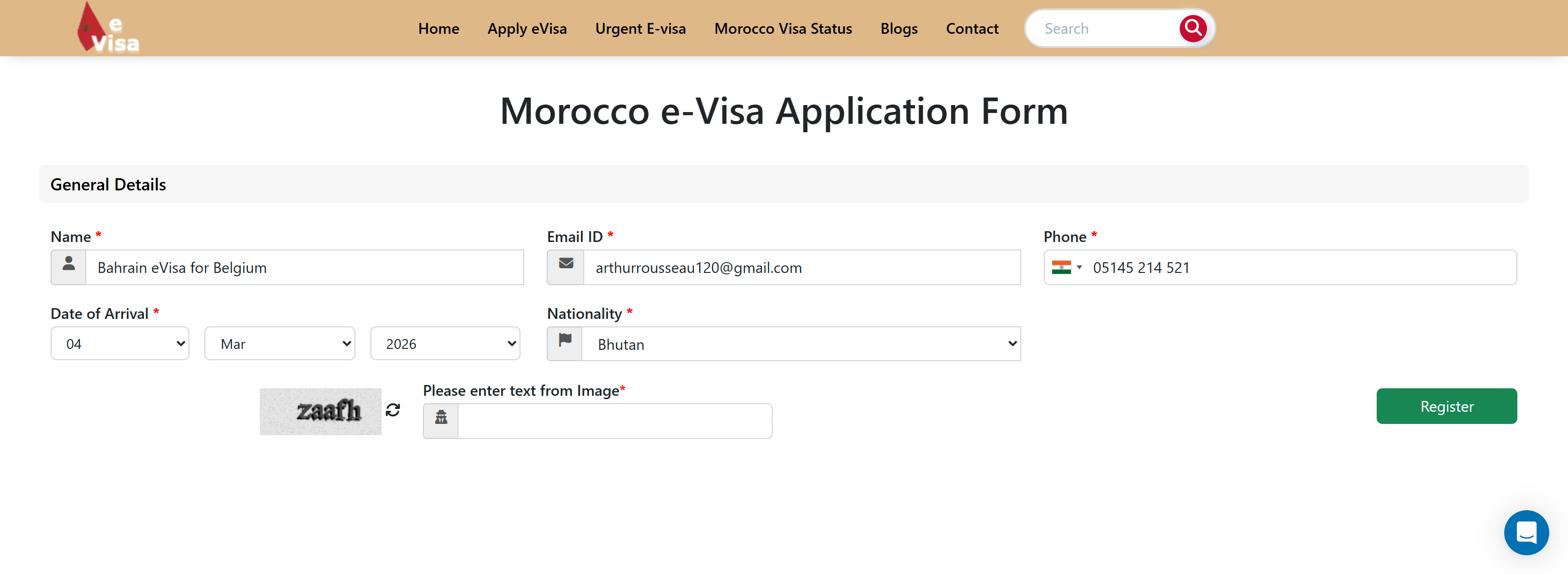Expand the Nationality dropdown showing Bhutan

pyautogui.click(x=801, y=344)
